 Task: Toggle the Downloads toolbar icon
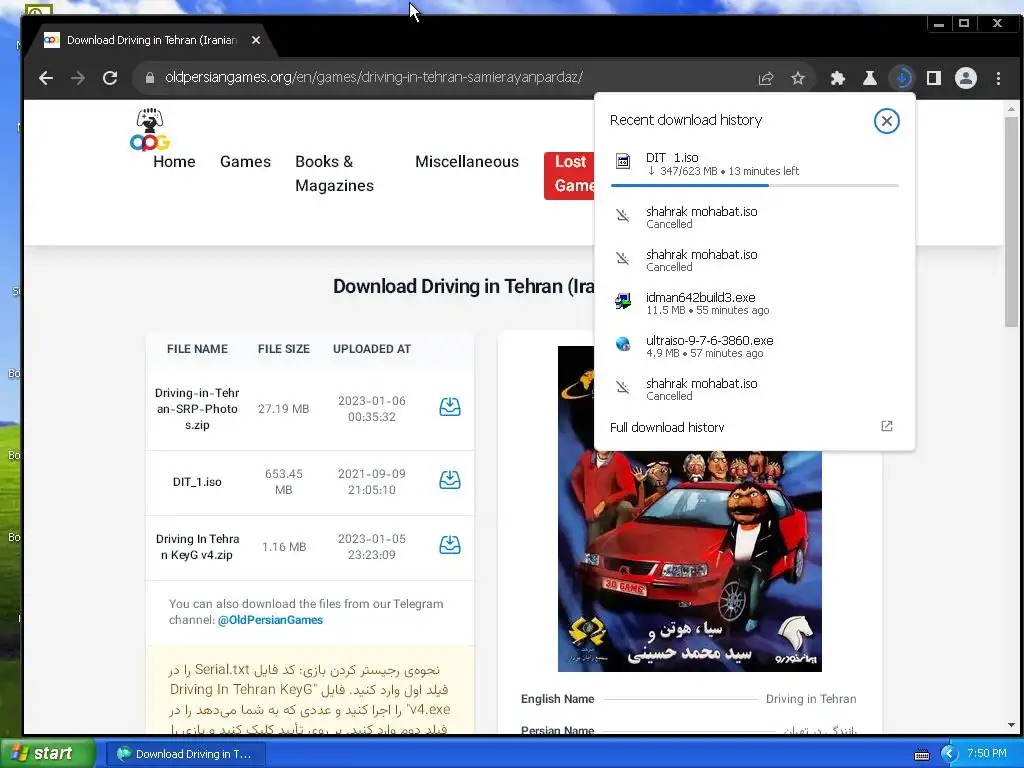902,78
